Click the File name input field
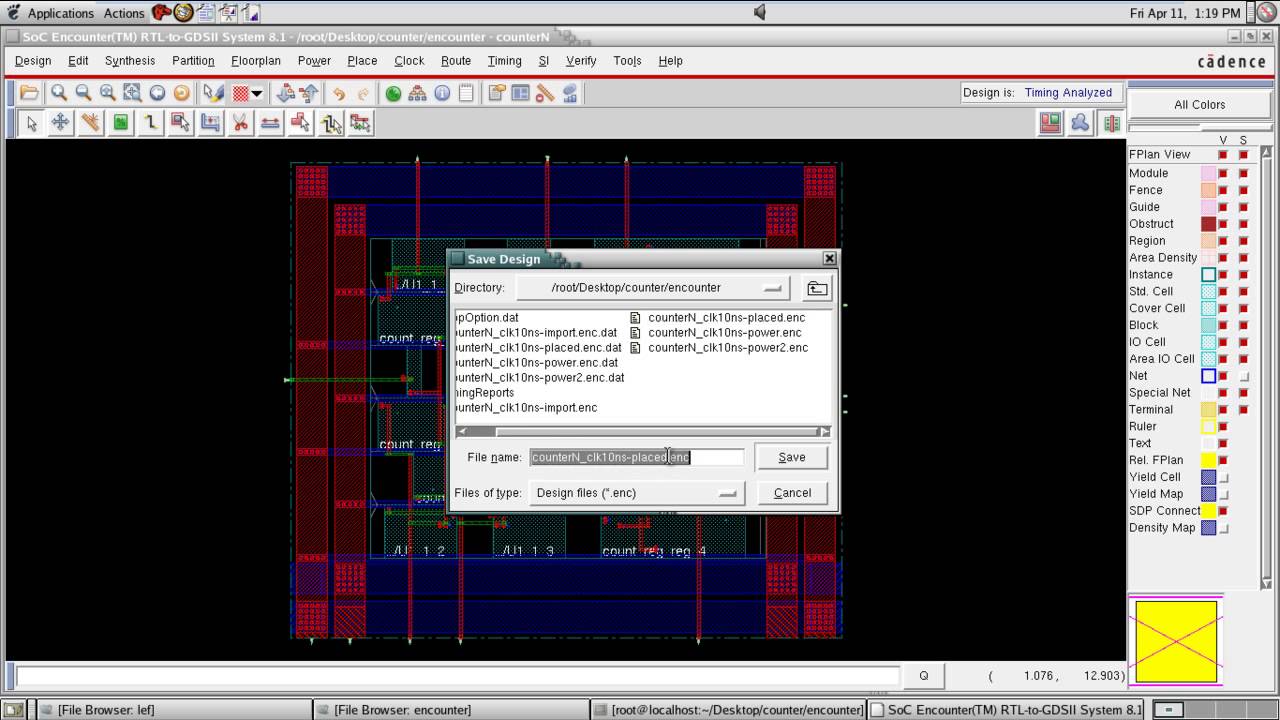 [637, 457]
